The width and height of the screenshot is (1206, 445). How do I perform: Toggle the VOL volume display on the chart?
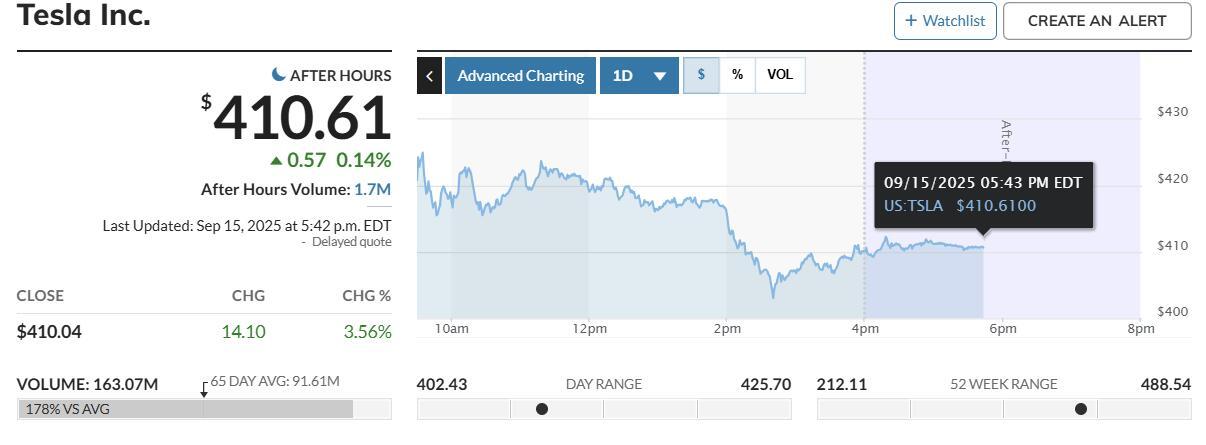(x=780, y=75)
